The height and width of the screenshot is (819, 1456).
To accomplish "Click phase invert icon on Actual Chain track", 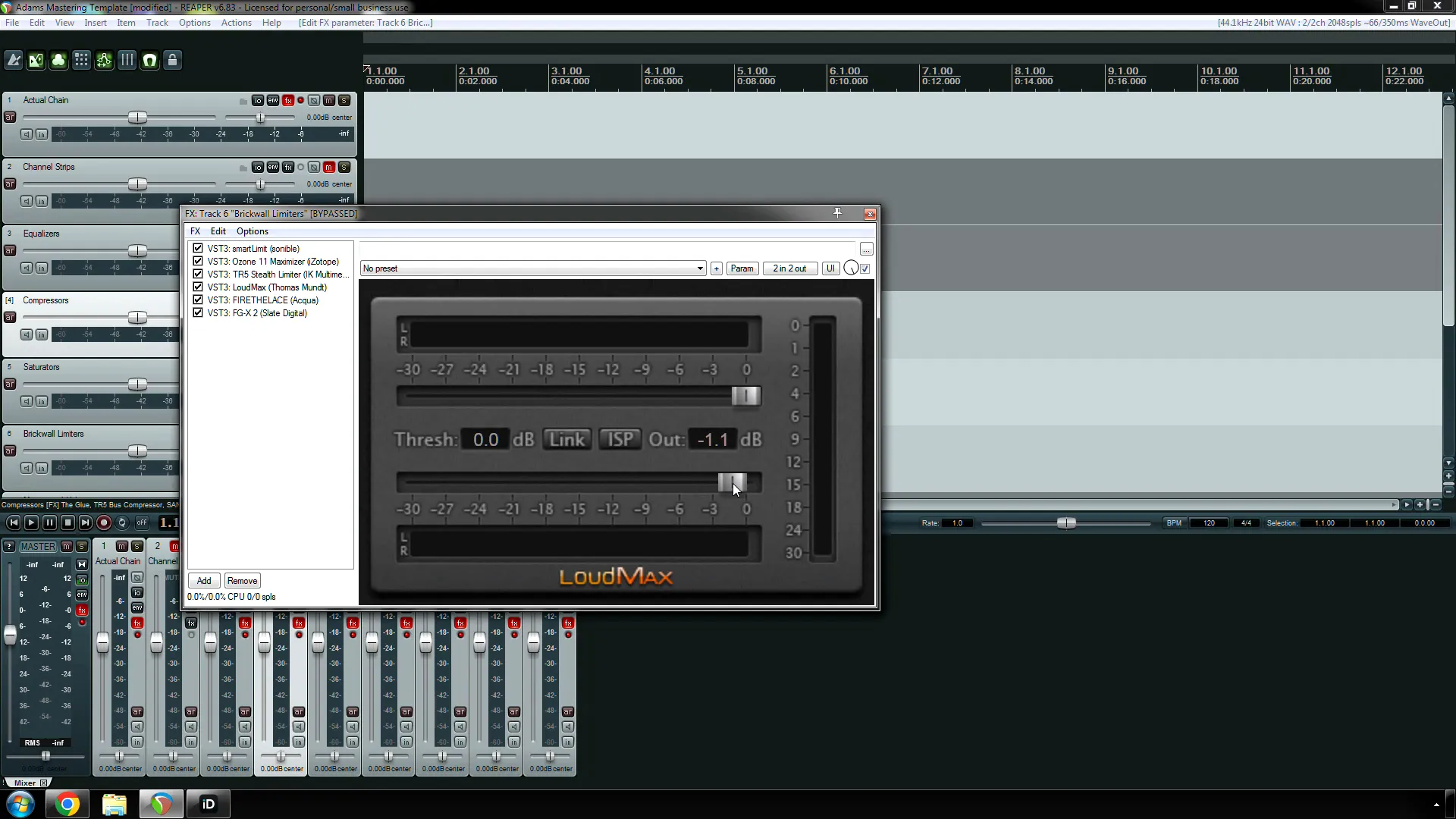I will [314, 100].
